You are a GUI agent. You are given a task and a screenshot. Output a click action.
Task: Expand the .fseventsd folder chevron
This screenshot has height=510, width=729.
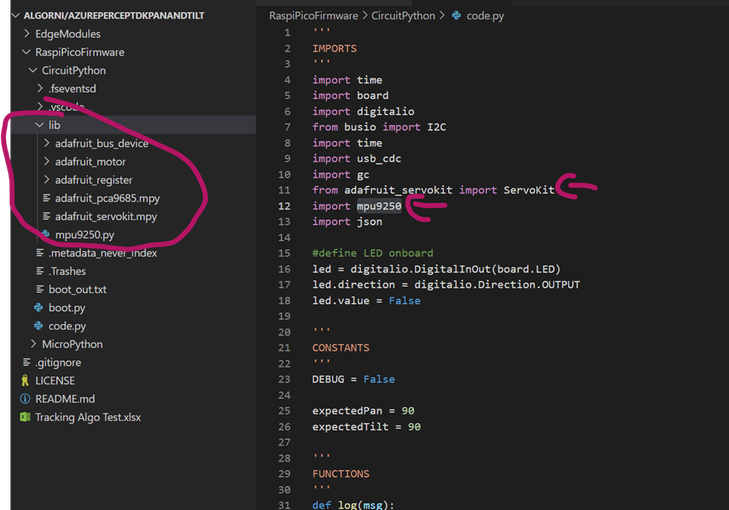pyautogui.click(x=40, y=88)
